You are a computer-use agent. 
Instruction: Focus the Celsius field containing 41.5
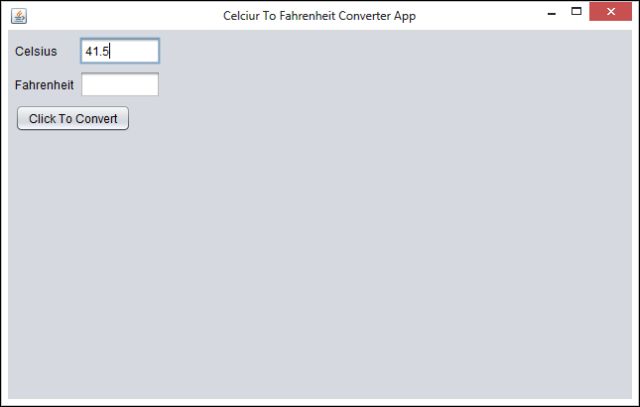click(x=119, y=51)
